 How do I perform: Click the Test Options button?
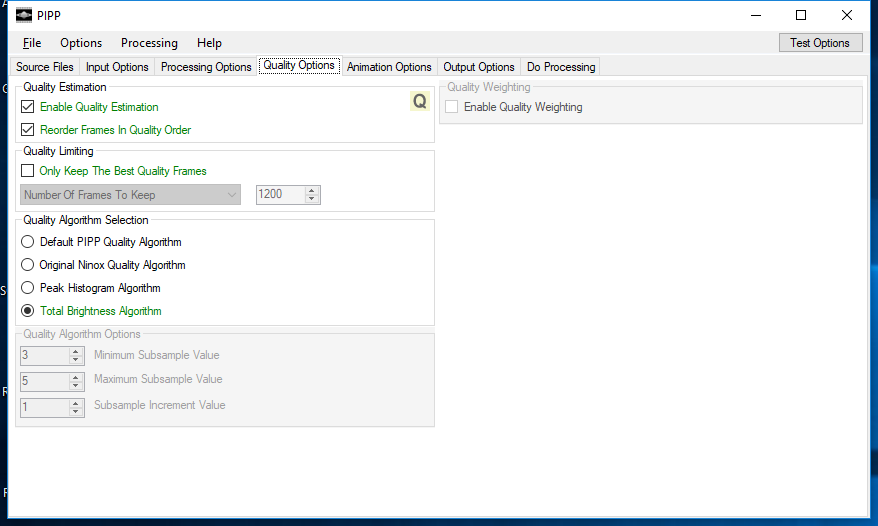[x=820, y=43]
